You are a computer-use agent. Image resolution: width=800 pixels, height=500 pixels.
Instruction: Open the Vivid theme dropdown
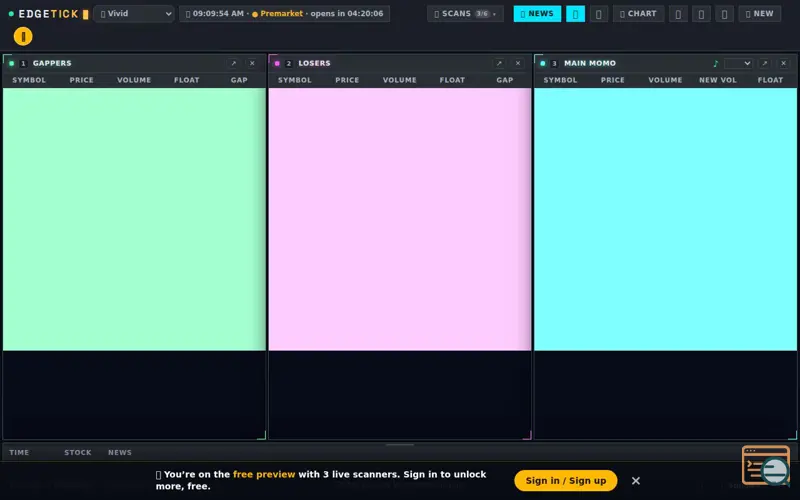(134, 14)
